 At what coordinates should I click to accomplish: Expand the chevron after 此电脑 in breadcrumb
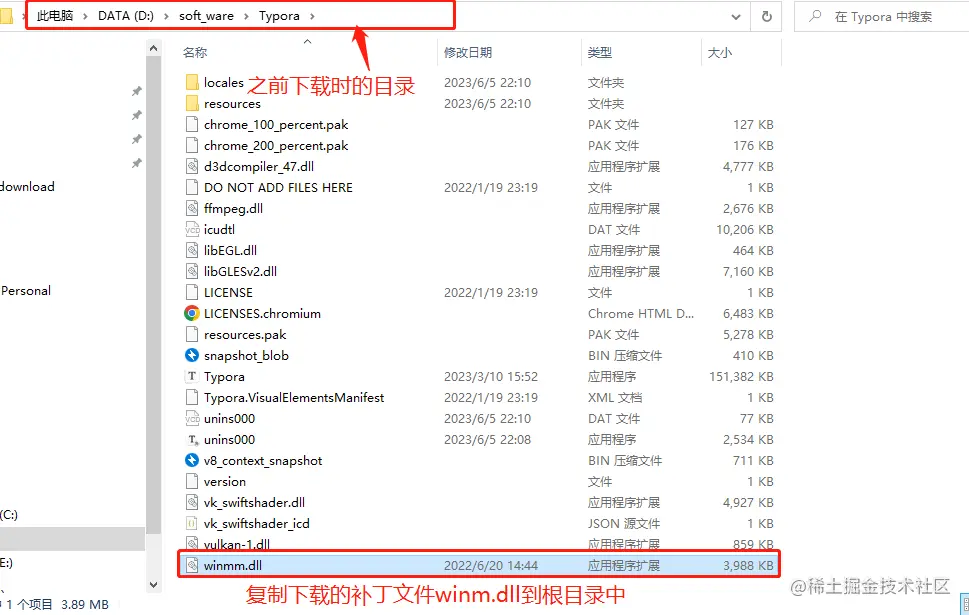coord(85,16)
